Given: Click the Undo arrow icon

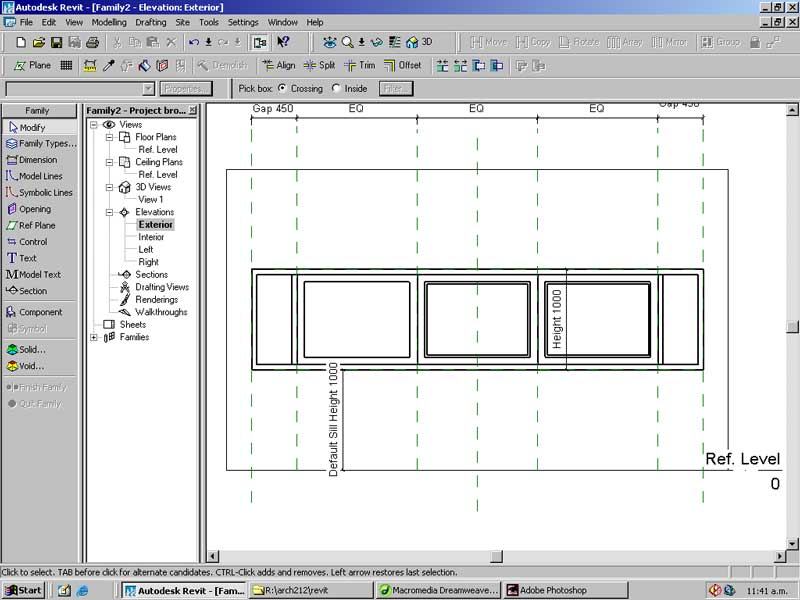Looking at the screenshot, I should [194, 43].
